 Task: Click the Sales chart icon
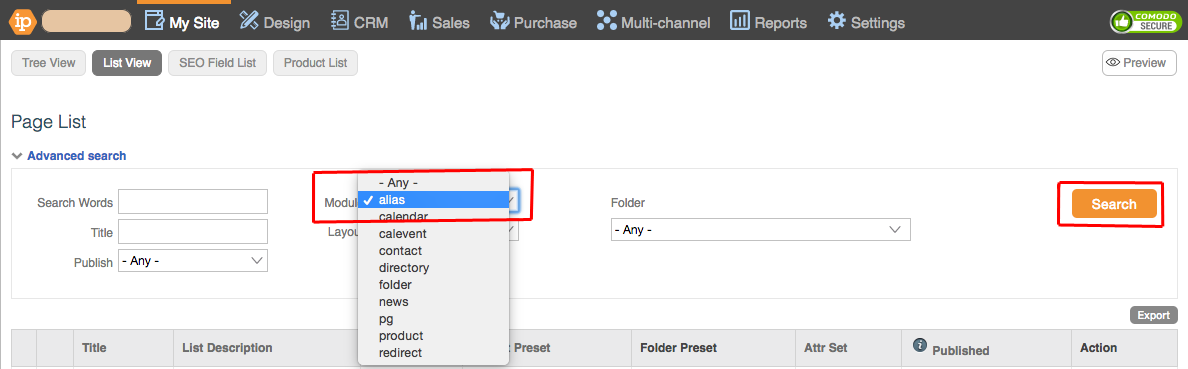click(418, 20)
